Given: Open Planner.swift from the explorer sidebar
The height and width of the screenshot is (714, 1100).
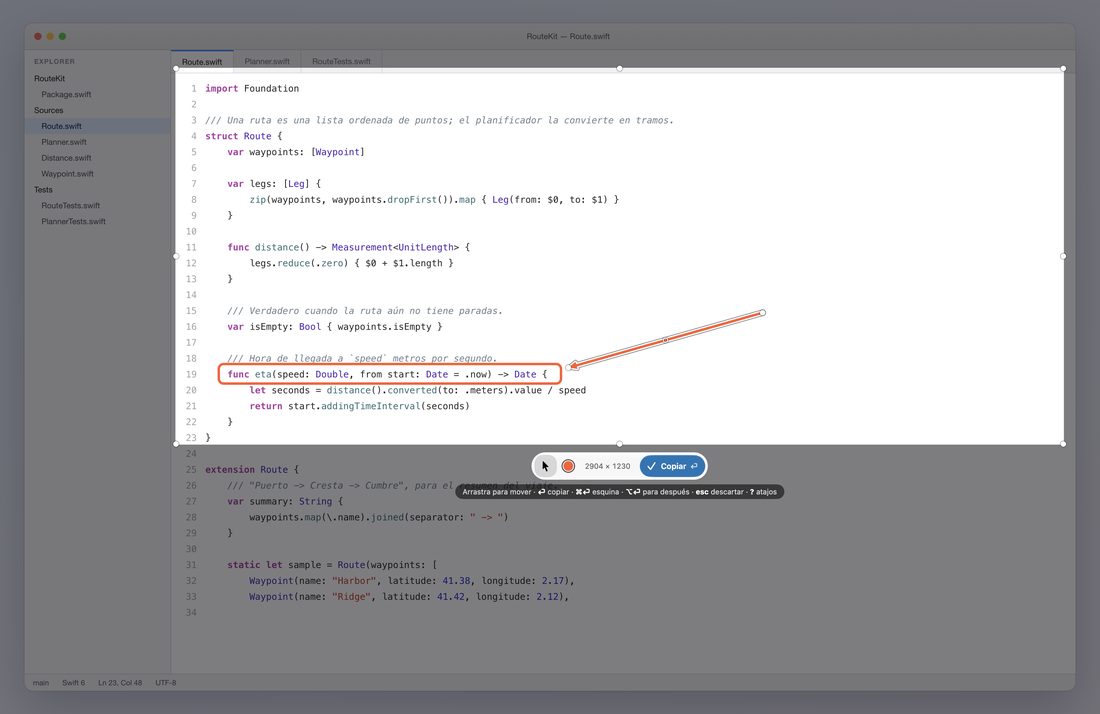Looking at the screenshot, I should point(64,142).
